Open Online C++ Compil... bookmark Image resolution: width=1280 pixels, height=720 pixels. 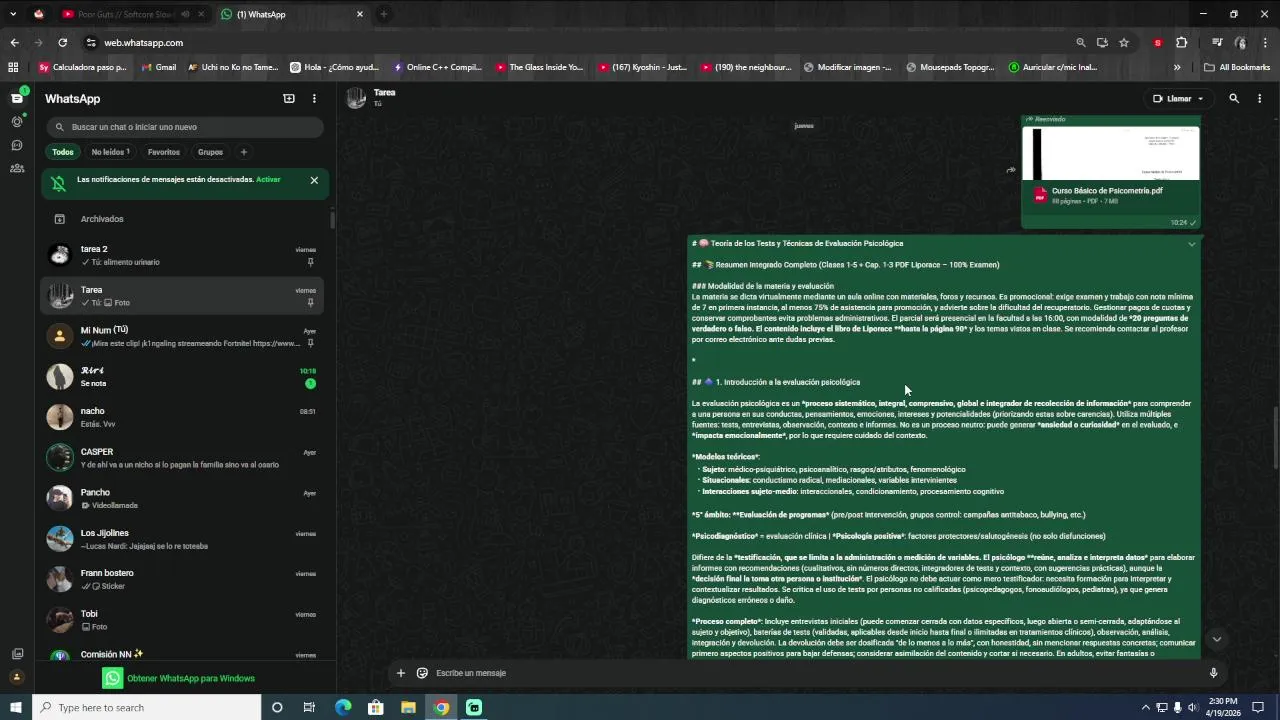436,68
